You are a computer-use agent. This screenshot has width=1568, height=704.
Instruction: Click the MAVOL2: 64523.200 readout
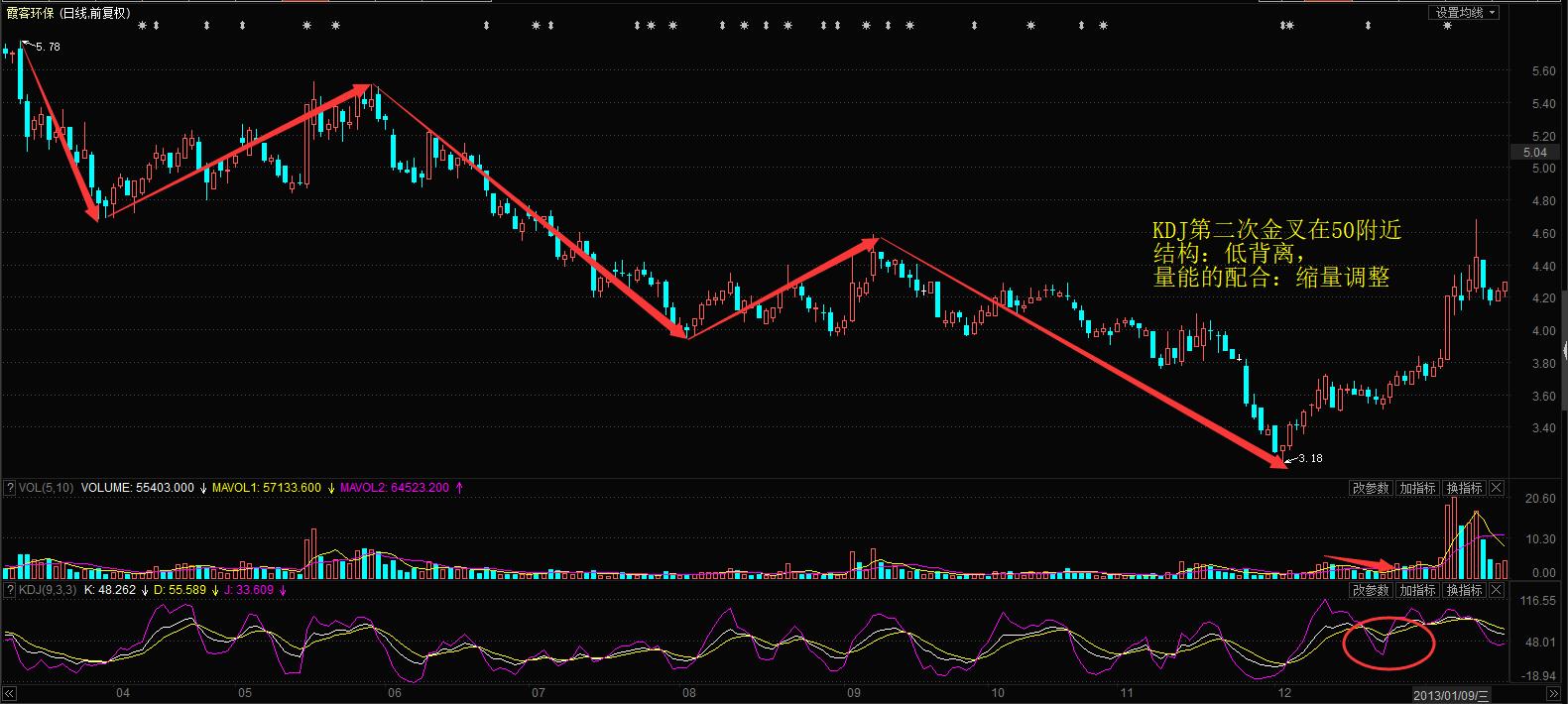click(x=395, y=488)
